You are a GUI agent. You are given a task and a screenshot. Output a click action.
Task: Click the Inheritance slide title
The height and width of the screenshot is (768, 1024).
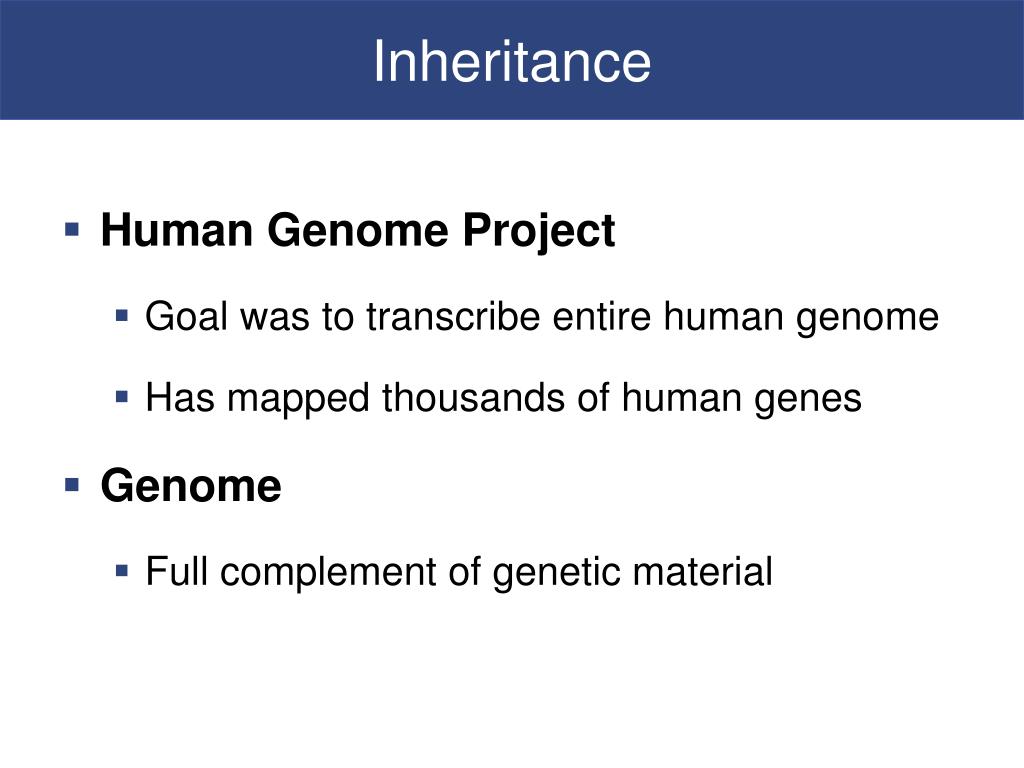click(x=512, y=61)
